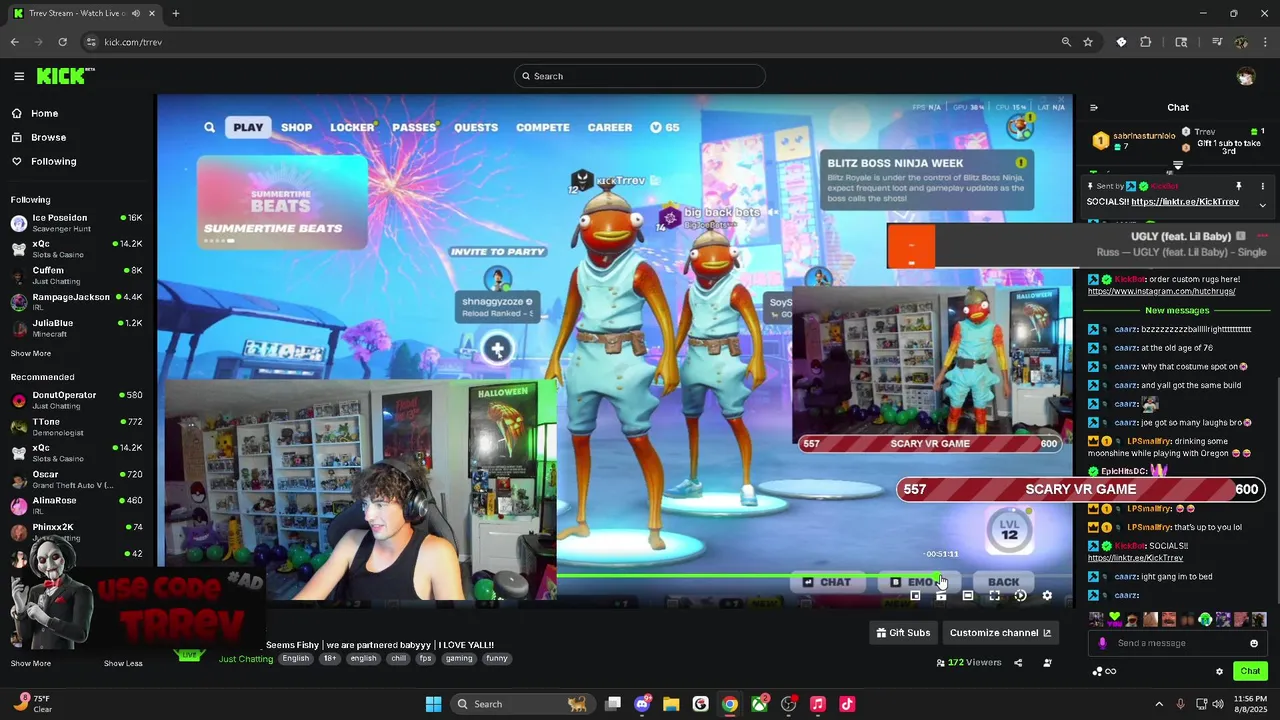Open AlinaRose recommended channel

pyautogui.click(x=76, y=505)
